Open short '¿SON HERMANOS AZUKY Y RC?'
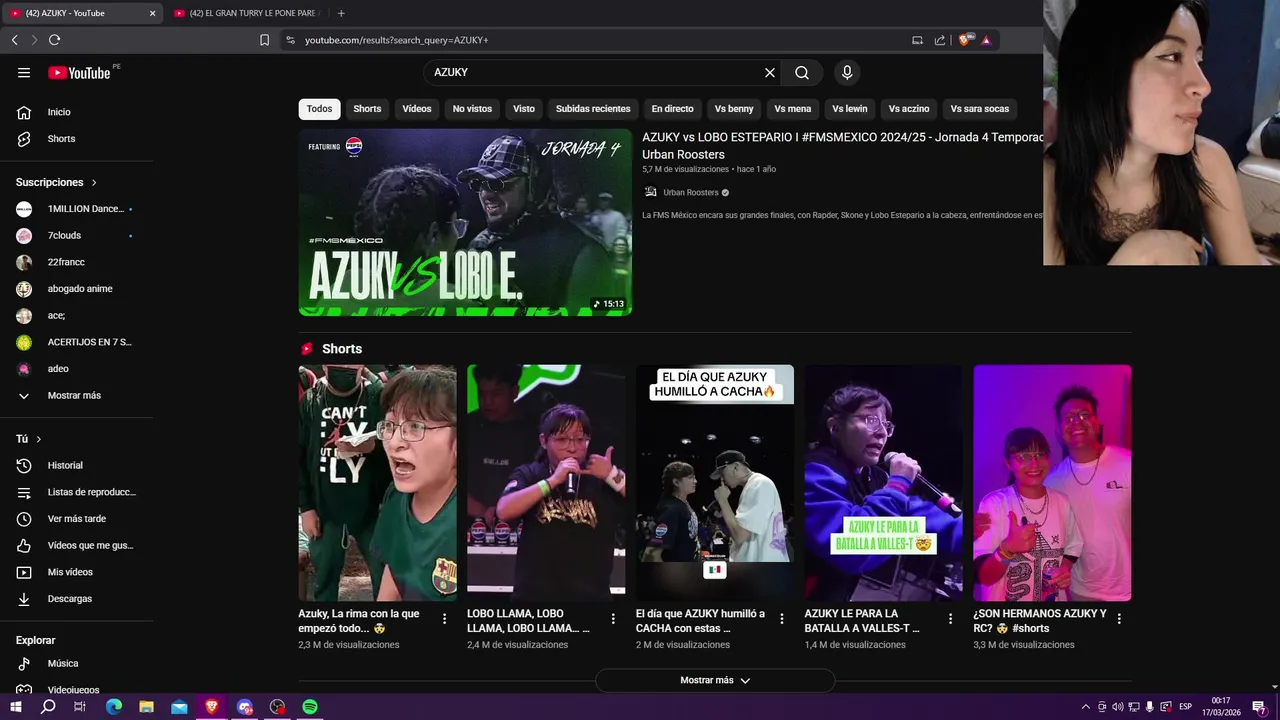 [1052, 483]
